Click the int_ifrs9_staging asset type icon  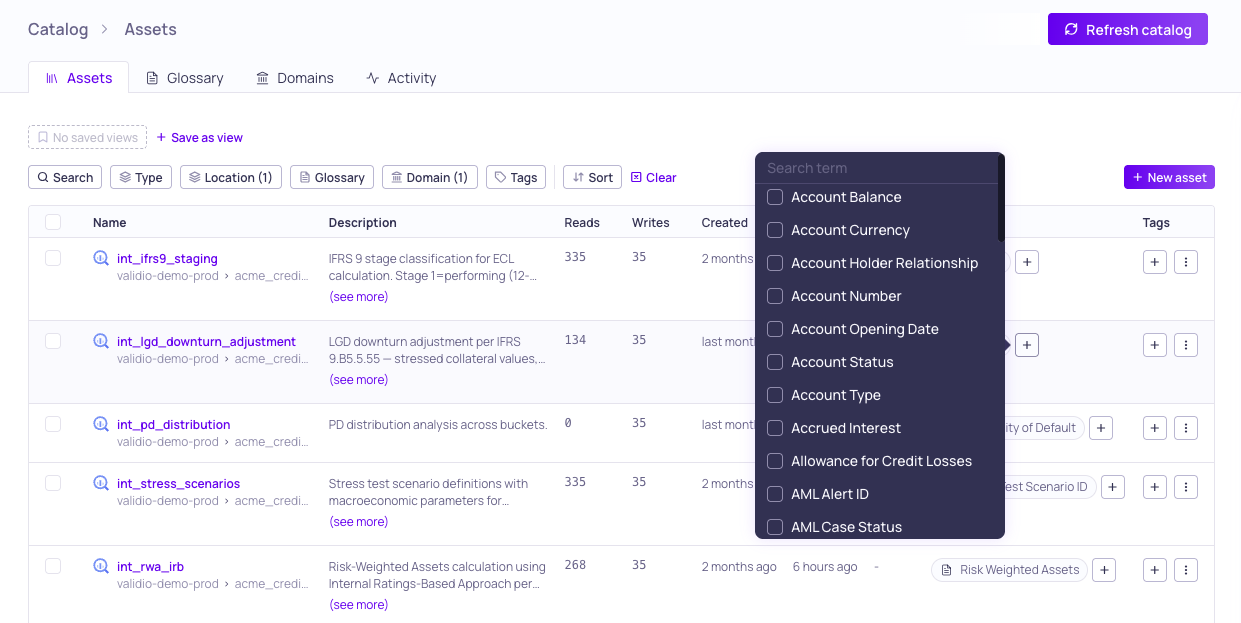(101, 258)
